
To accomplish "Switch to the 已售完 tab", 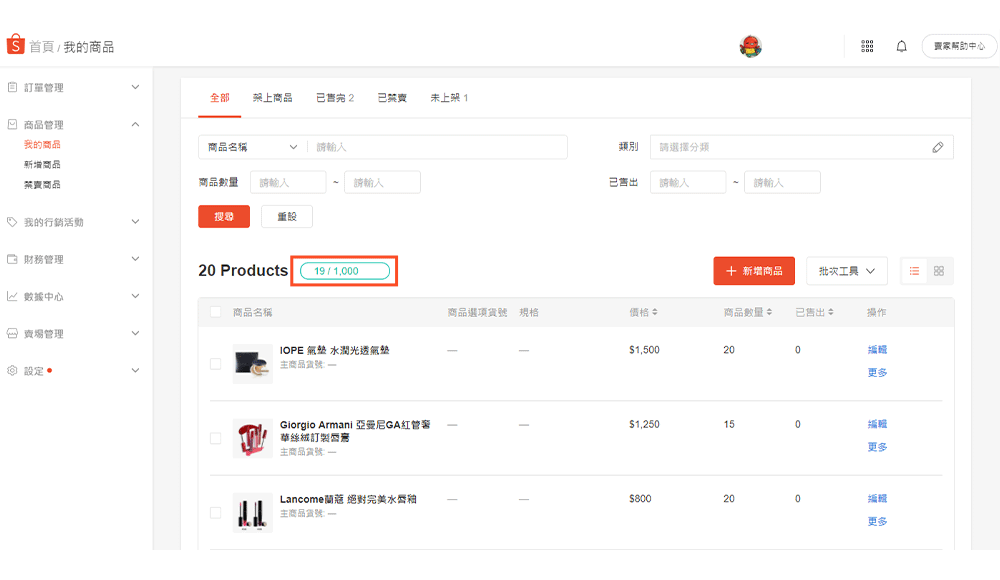I will coord(334,98).
